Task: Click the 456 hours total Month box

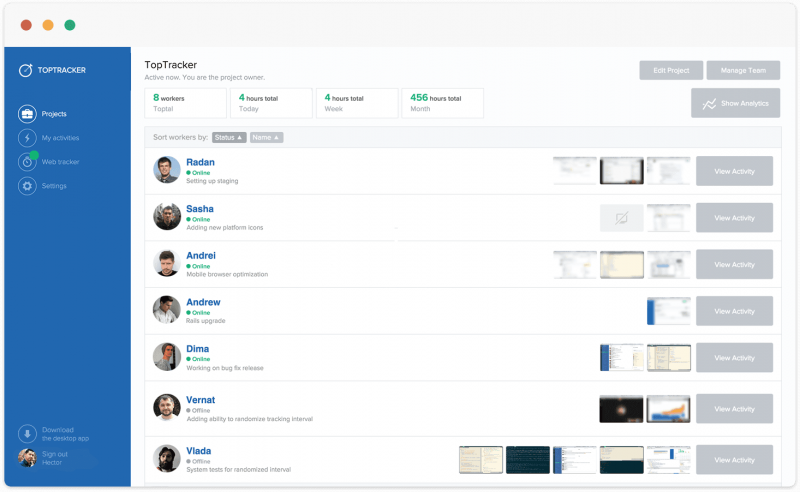Action: 442,103
